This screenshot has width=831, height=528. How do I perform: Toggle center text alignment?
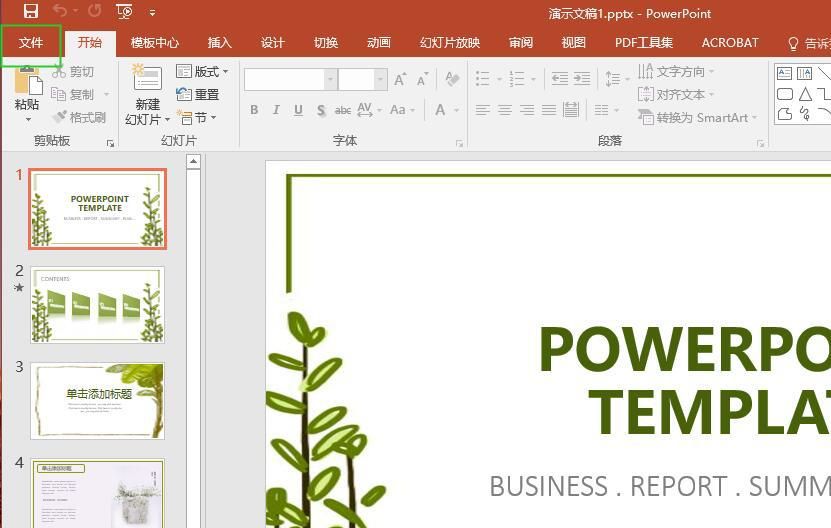pos(505,110)
